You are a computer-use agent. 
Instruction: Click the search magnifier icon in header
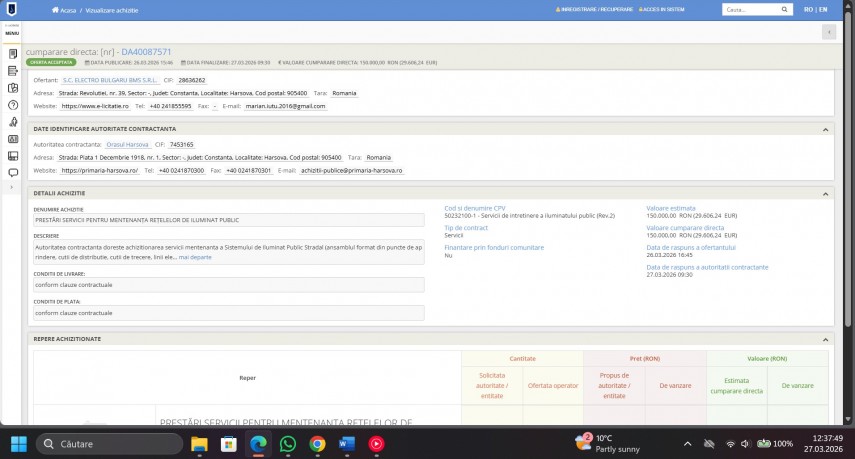tap(788, 9)
